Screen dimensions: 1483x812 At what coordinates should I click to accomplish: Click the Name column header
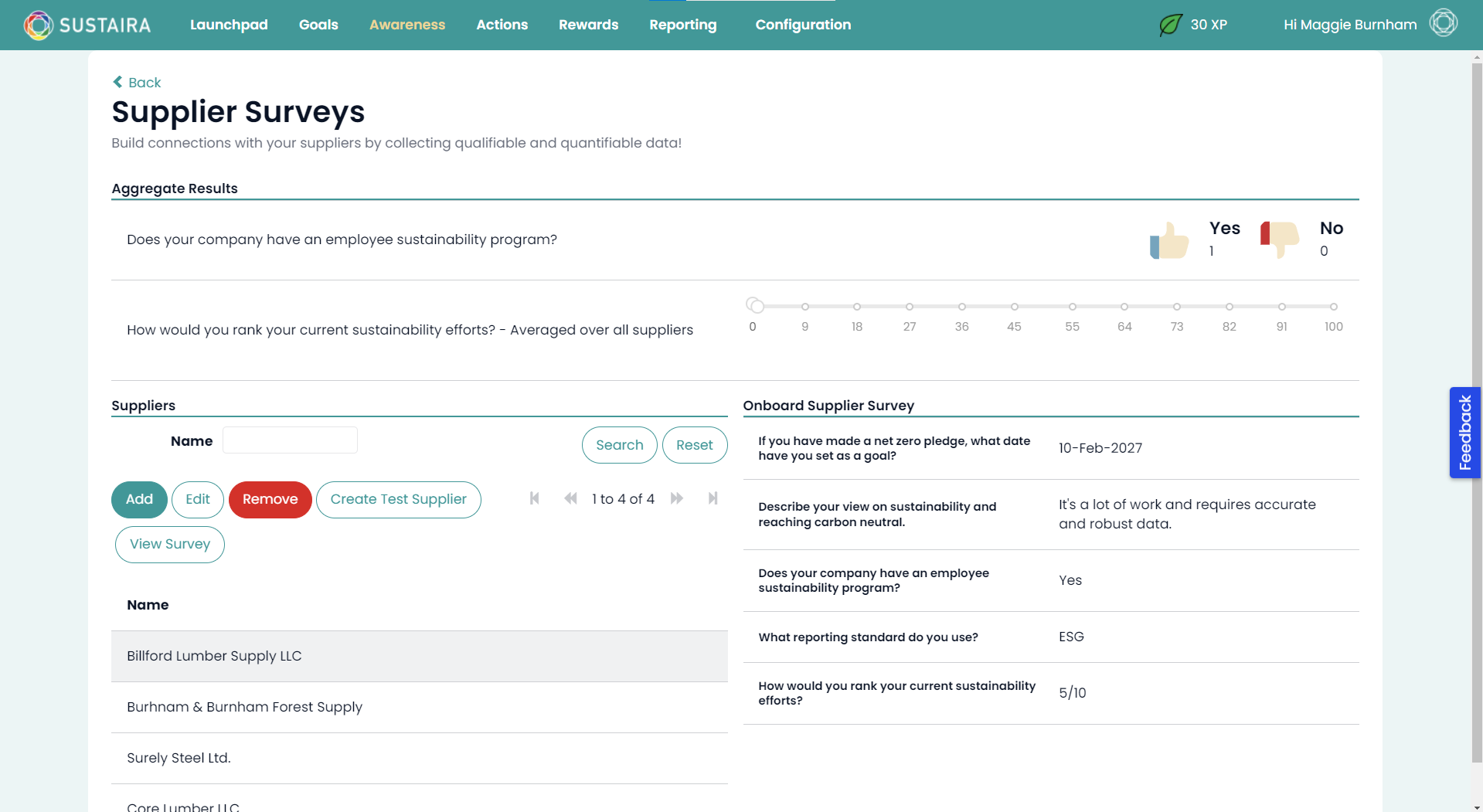click(148, 605)
